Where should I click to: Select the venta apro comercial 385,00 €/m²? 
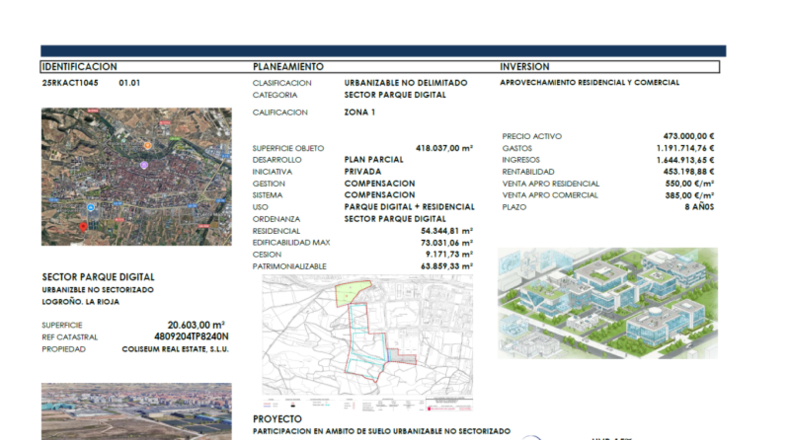click(689, 196)
